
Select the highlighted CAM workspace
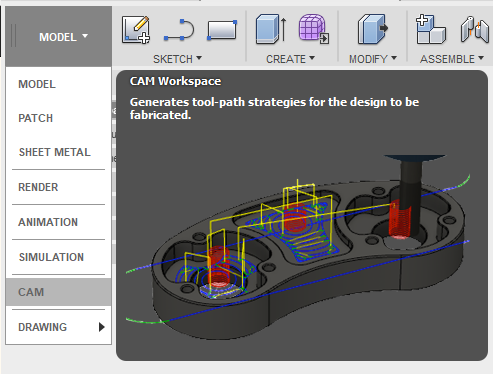(x=59, y=292)
